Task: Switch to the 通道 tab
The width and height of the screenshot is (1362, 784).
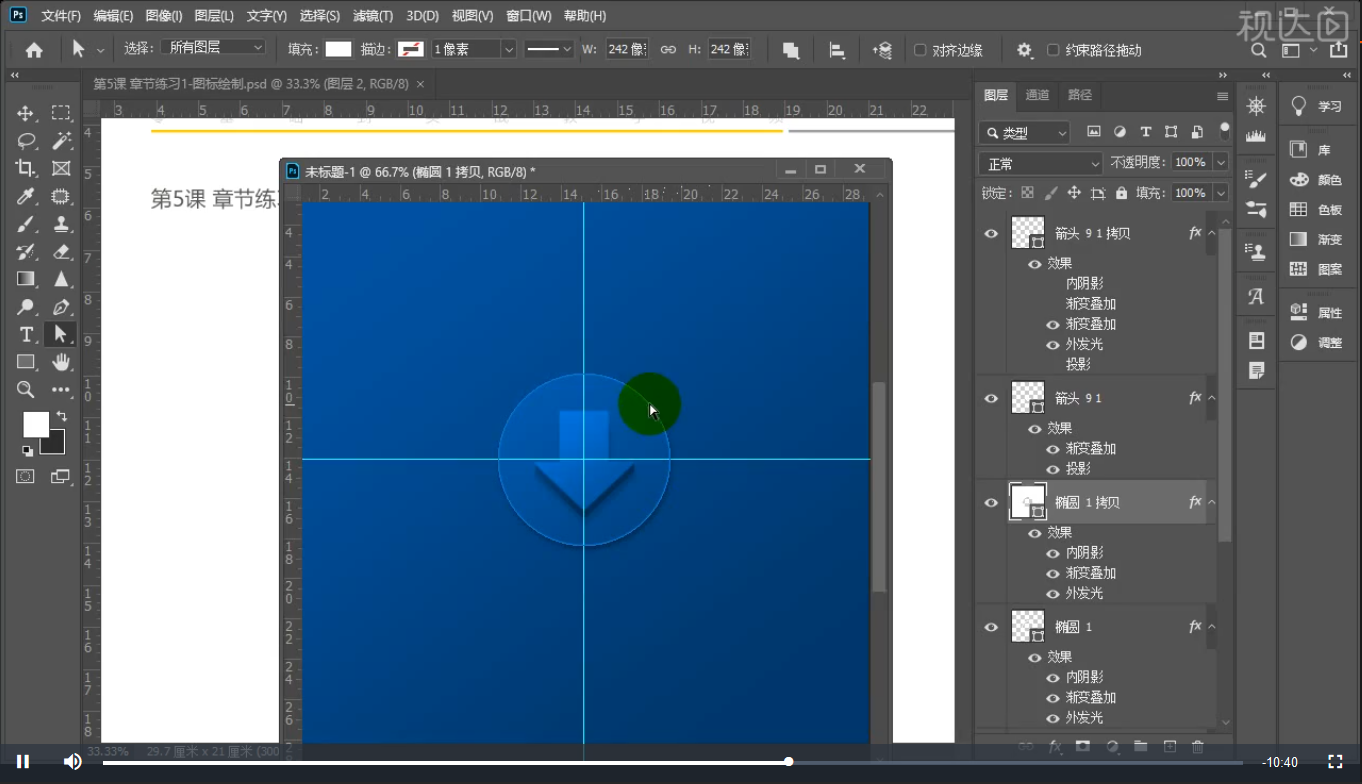Action: click(x=1037, y=95)
